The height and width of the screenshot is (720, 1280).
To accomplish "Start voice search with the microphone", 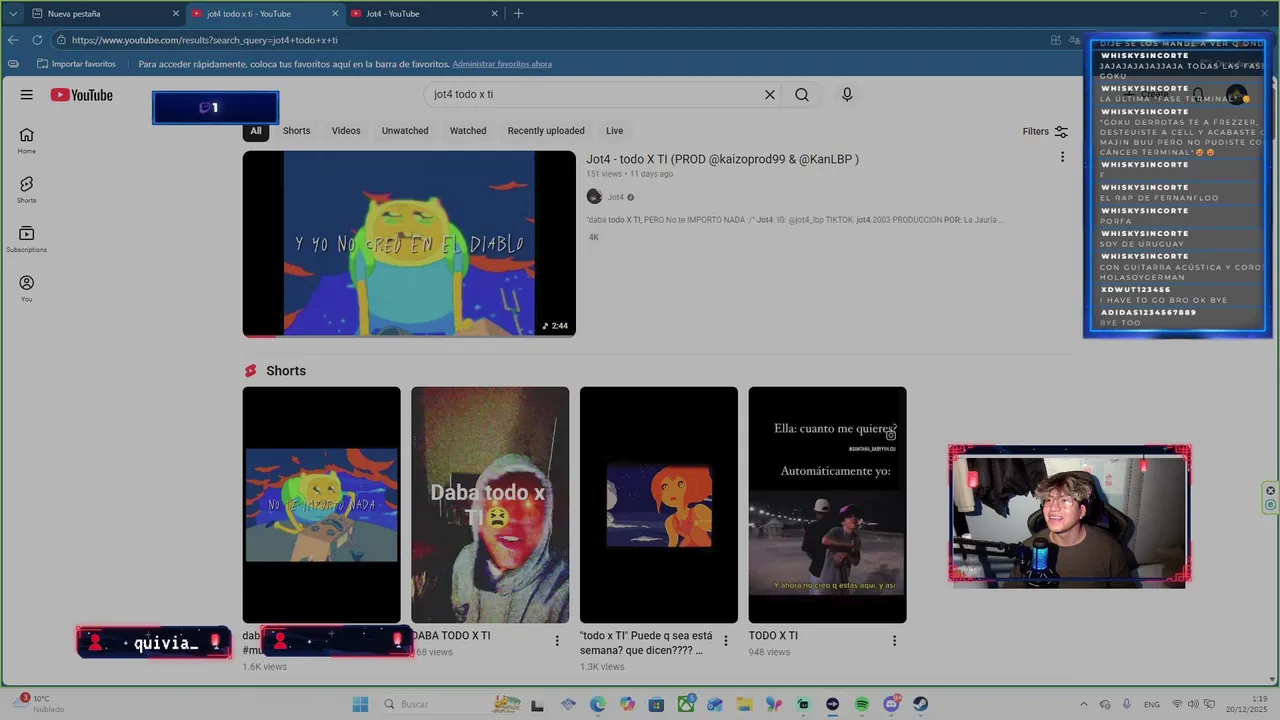I will click(847, 95).
